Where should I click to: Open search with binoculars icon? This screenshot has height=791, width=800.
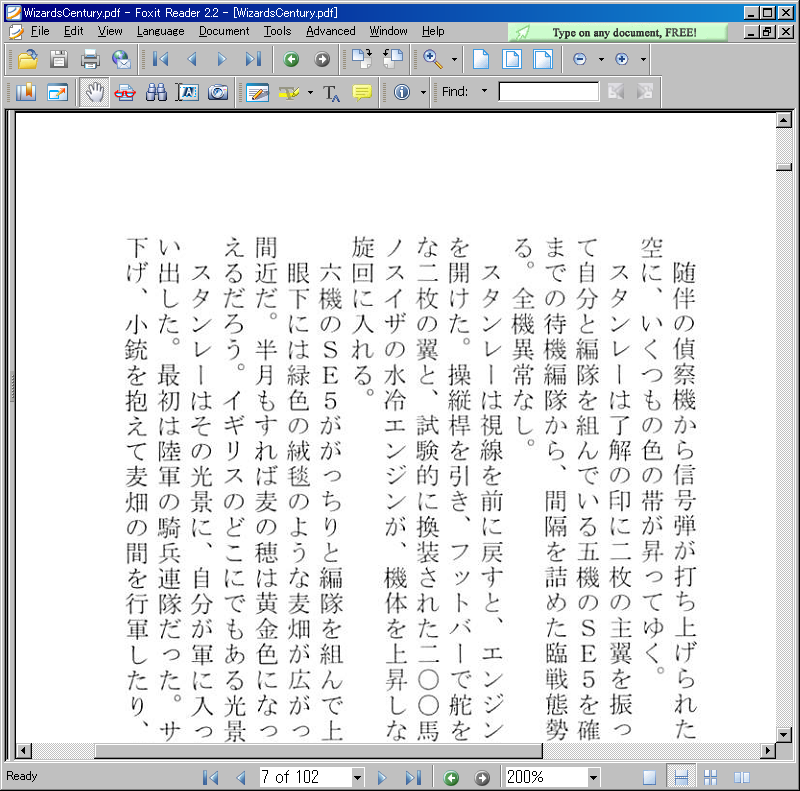156,92
